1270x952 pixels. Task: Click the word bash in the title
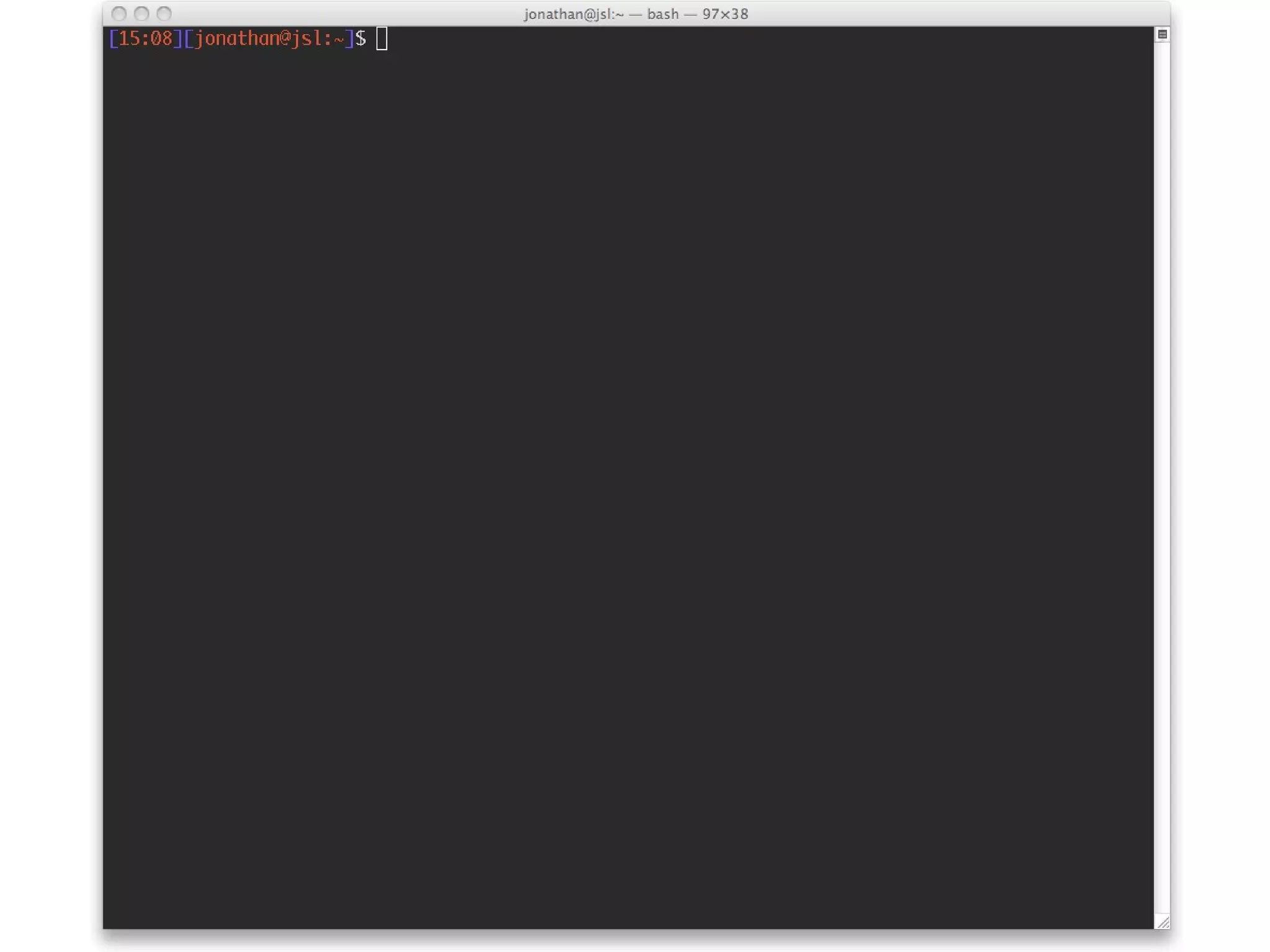pyautogui.click(x=662, y=14)
